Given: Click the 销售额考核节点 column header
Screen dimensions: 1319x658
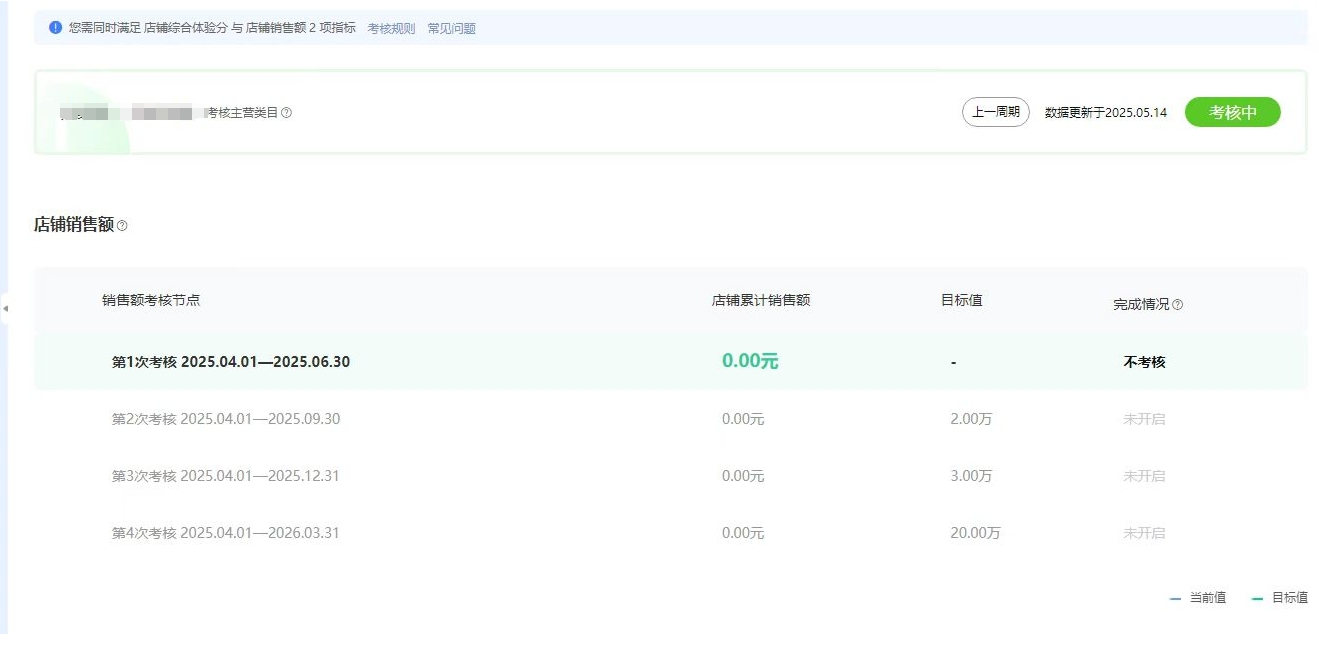Looking at the screenshot, I should click(x=151, y=300).
